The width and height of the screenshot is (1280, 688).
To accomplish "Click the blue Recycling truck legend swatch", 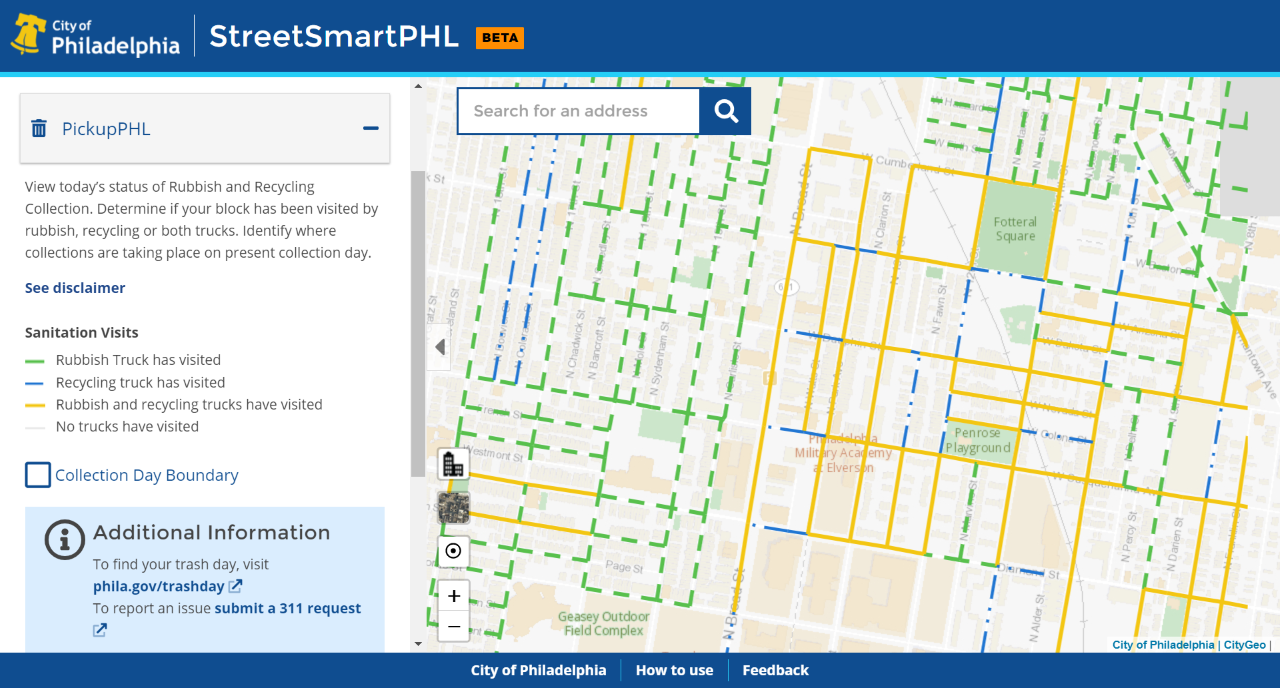I will (x=35, y=383).
